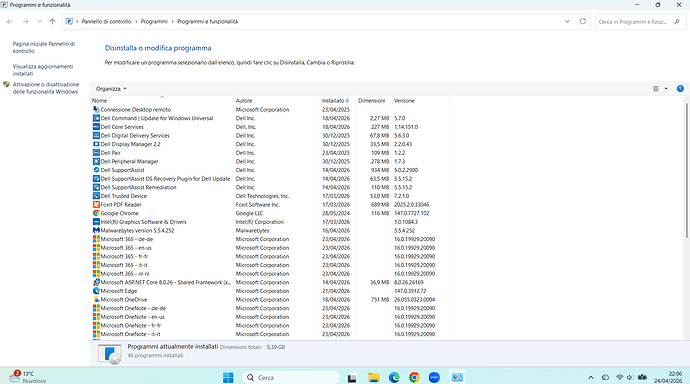Open File Explorer from the taskbar
The width and height of the screenshot is (690, 384).
[374, 377]
